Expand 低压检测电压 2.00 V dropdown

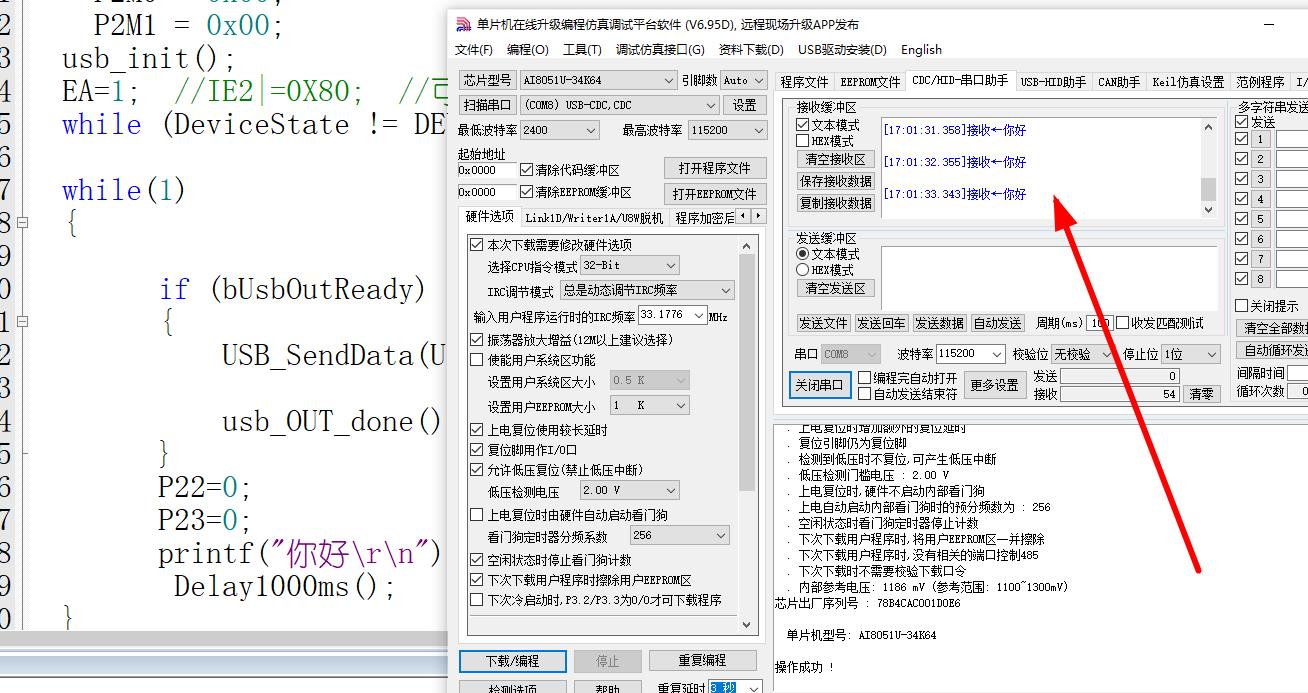pyautogui.click(x=670, y=491)
